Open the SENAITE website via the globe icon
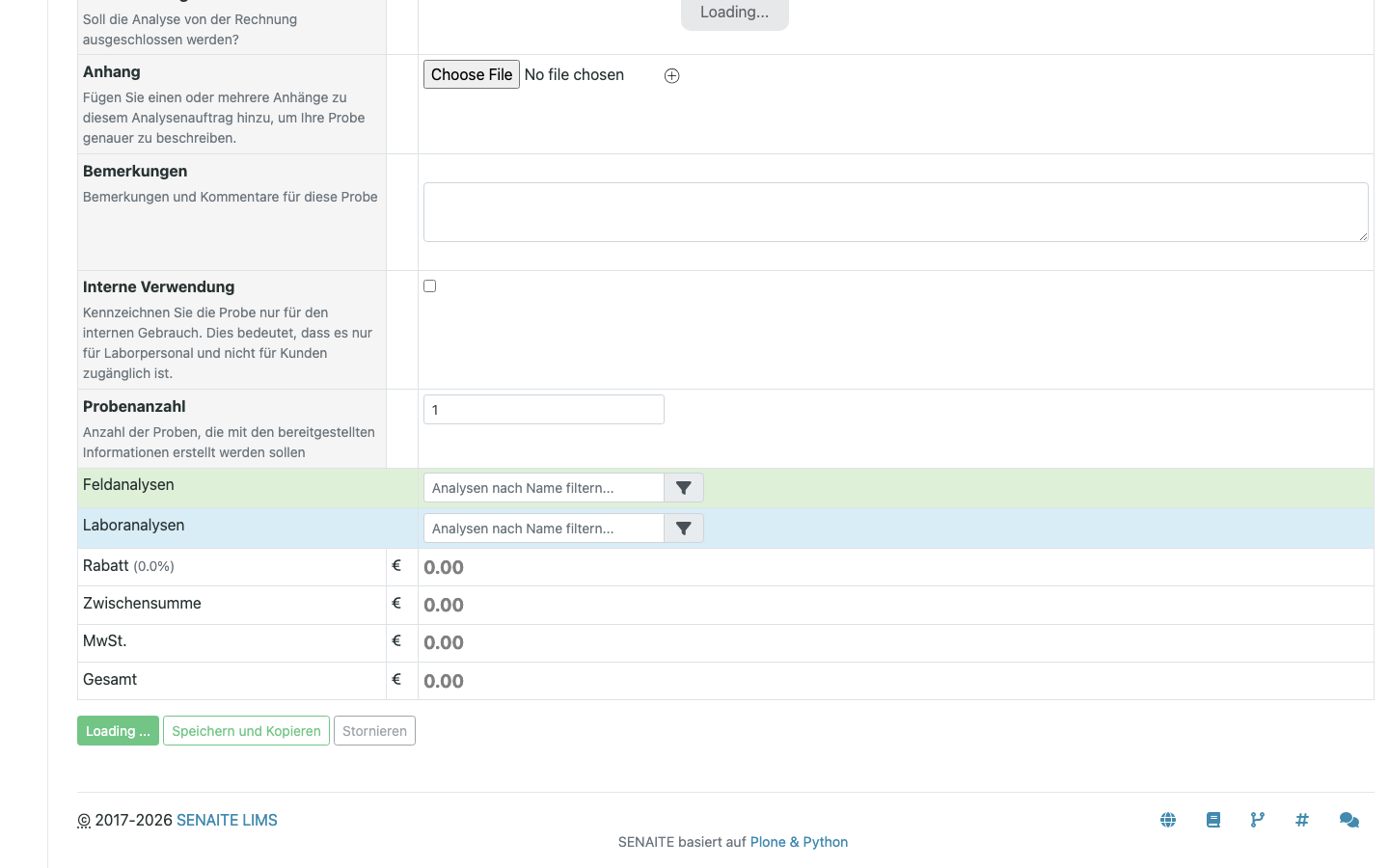This screenshot has width=1389, height=868. point(1168,819)
